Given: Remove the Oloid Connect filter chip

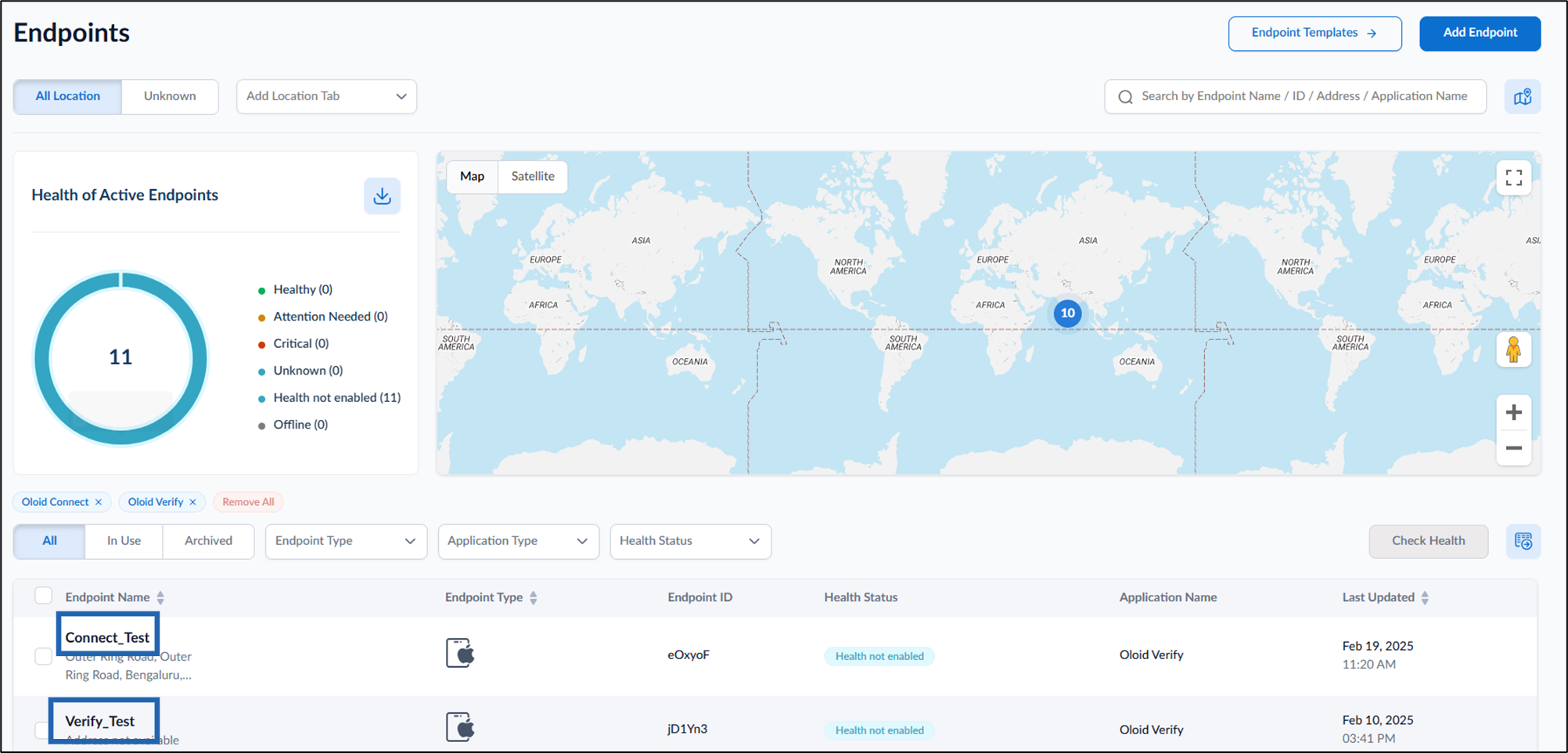Looking at the screenshot, I should tap(99, 502).
